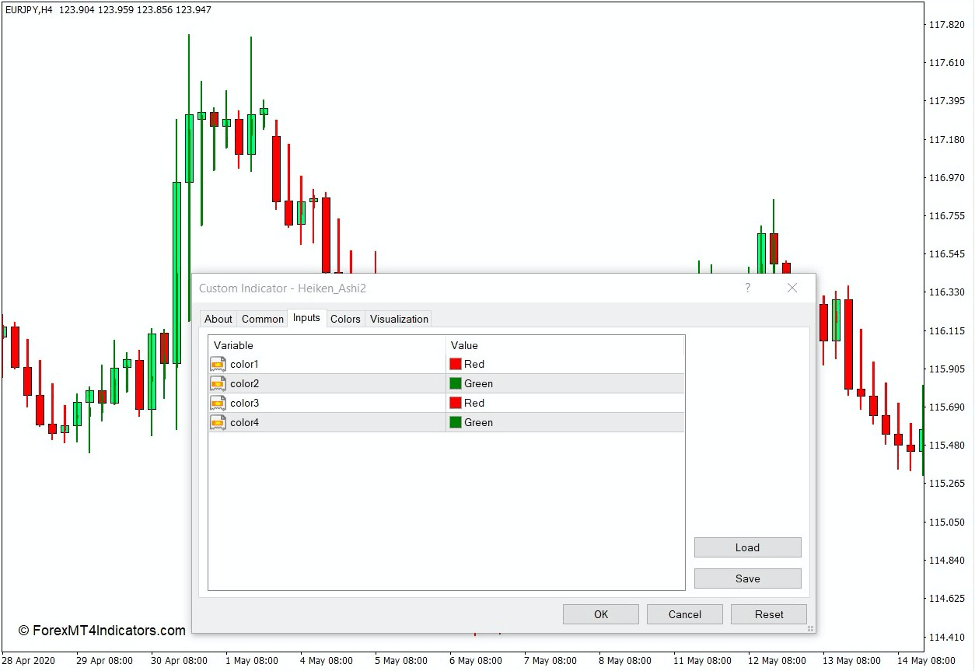Confirm settings with OK

[x=600, y=614]
